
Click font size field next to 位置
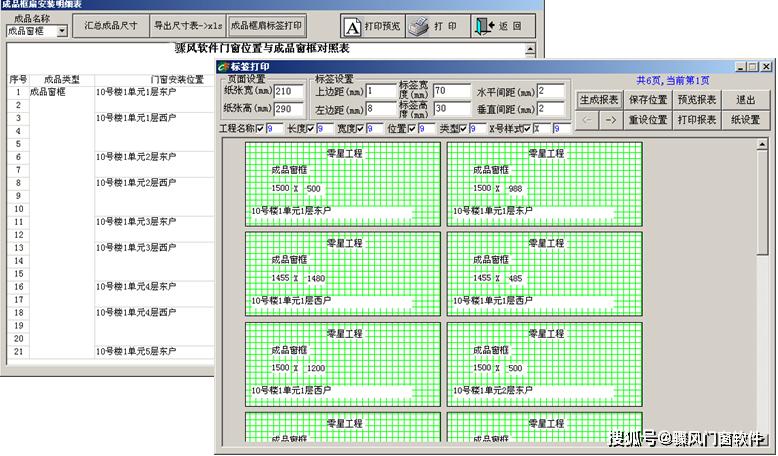(426, 129)
